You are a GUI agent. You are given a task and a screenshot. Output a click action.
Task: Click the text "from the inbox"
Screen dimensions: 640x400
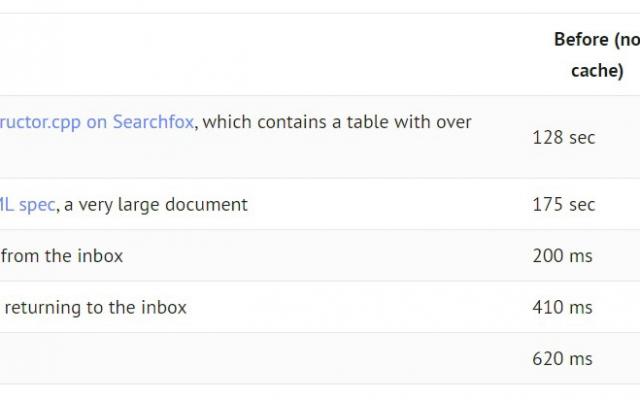pyautogui.click(x=62, y=256)
